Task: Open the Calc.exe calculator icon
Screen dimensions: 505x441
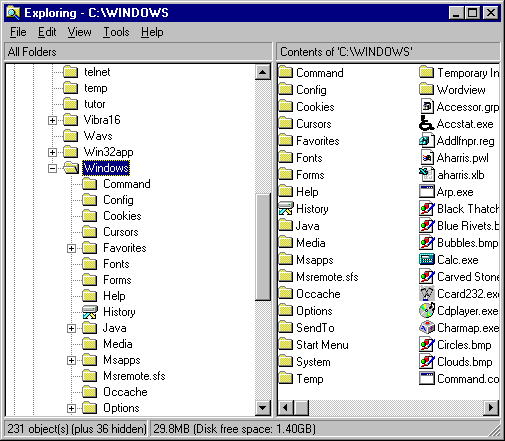Action: click(426, 259)
